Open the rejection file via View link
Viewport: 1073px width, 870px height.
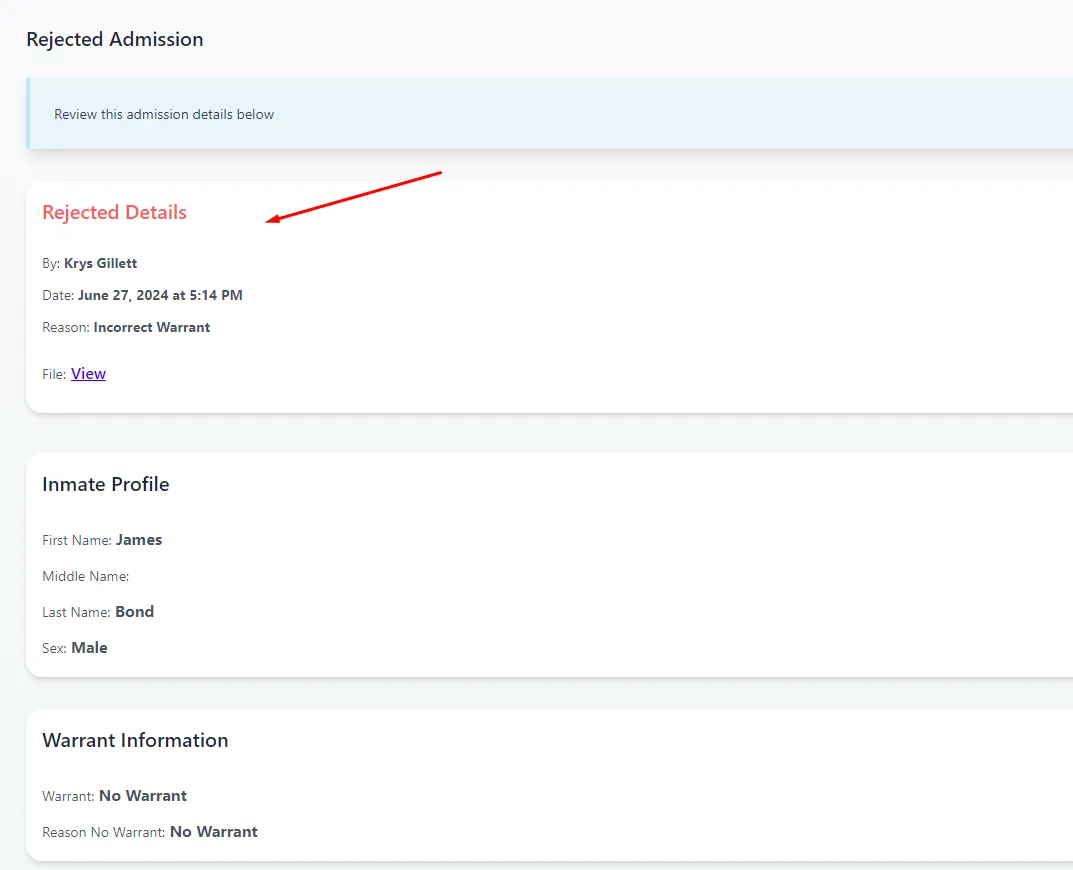(88, 373)
